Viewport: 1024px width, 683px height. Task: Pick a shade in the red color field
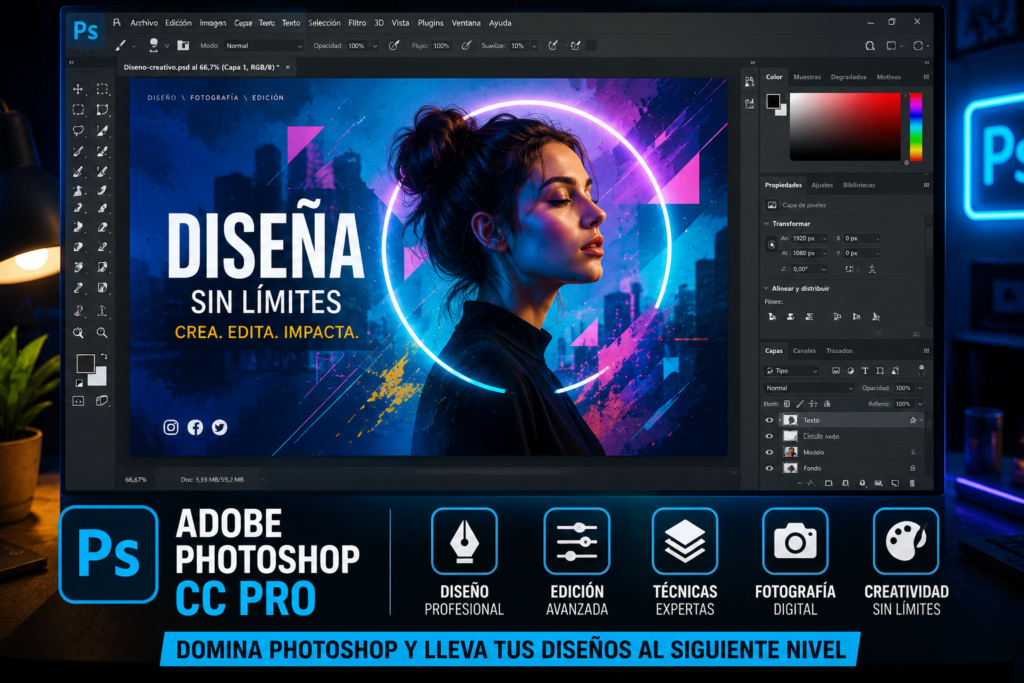845,127
